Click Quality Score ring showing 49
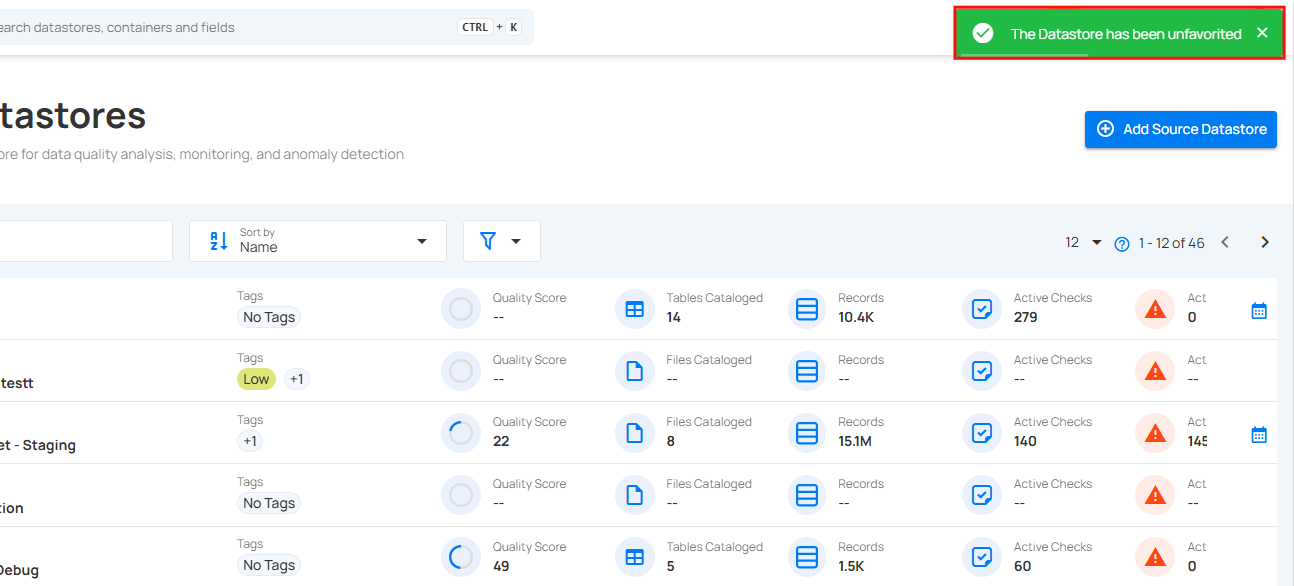 tap(461, 558)
